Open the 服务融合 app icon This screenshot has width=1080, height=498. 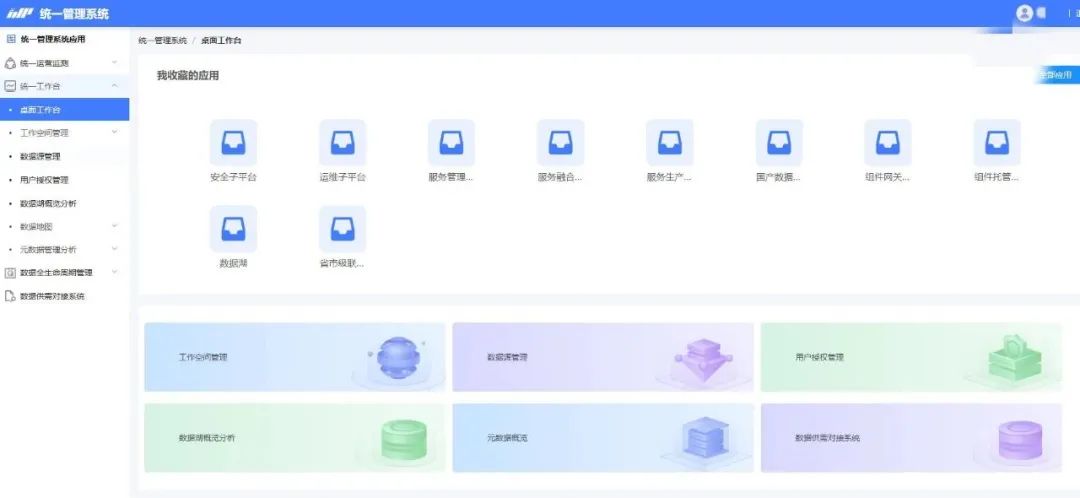[561, 143]
